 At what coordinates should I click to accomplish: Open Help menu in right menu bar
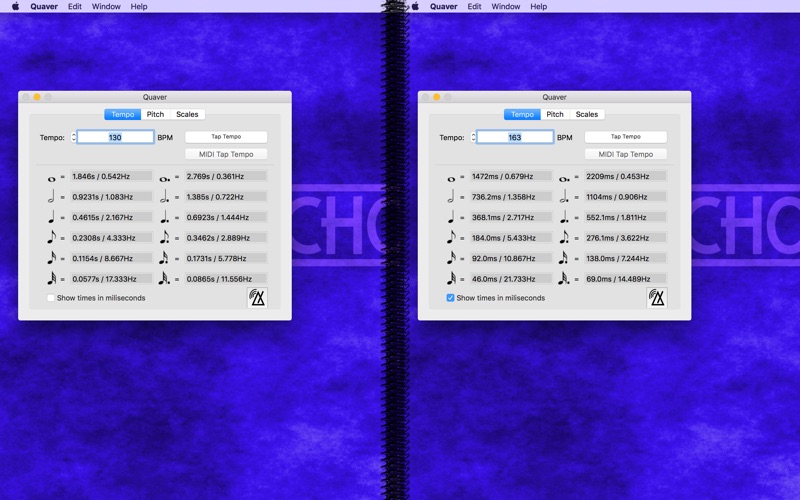pos(538,6)
